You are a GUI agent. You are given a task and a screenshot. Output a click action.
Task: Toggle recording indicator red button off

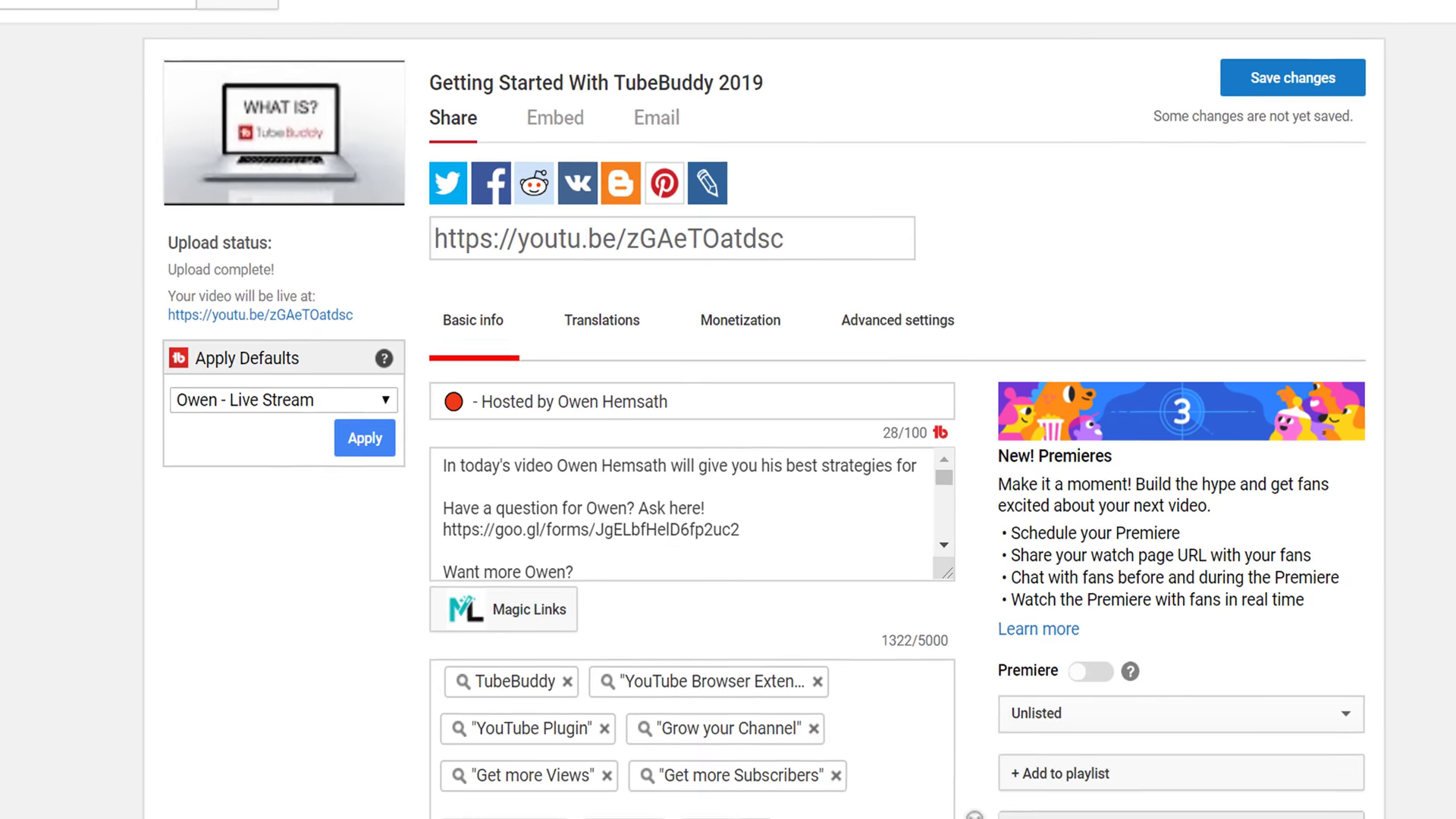[x=453, y=401]
